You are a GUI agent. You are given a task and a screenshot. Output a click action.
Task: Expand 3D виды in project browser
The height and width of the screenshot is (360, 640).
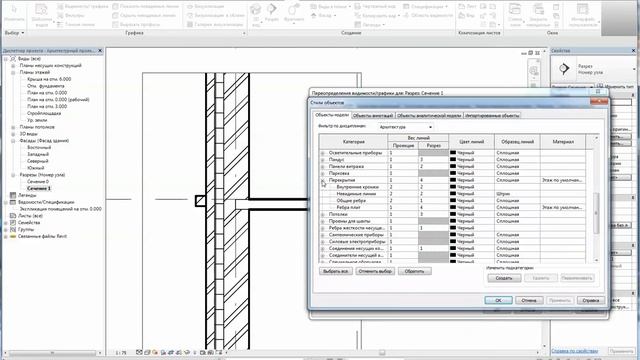[x=13, y=134]
